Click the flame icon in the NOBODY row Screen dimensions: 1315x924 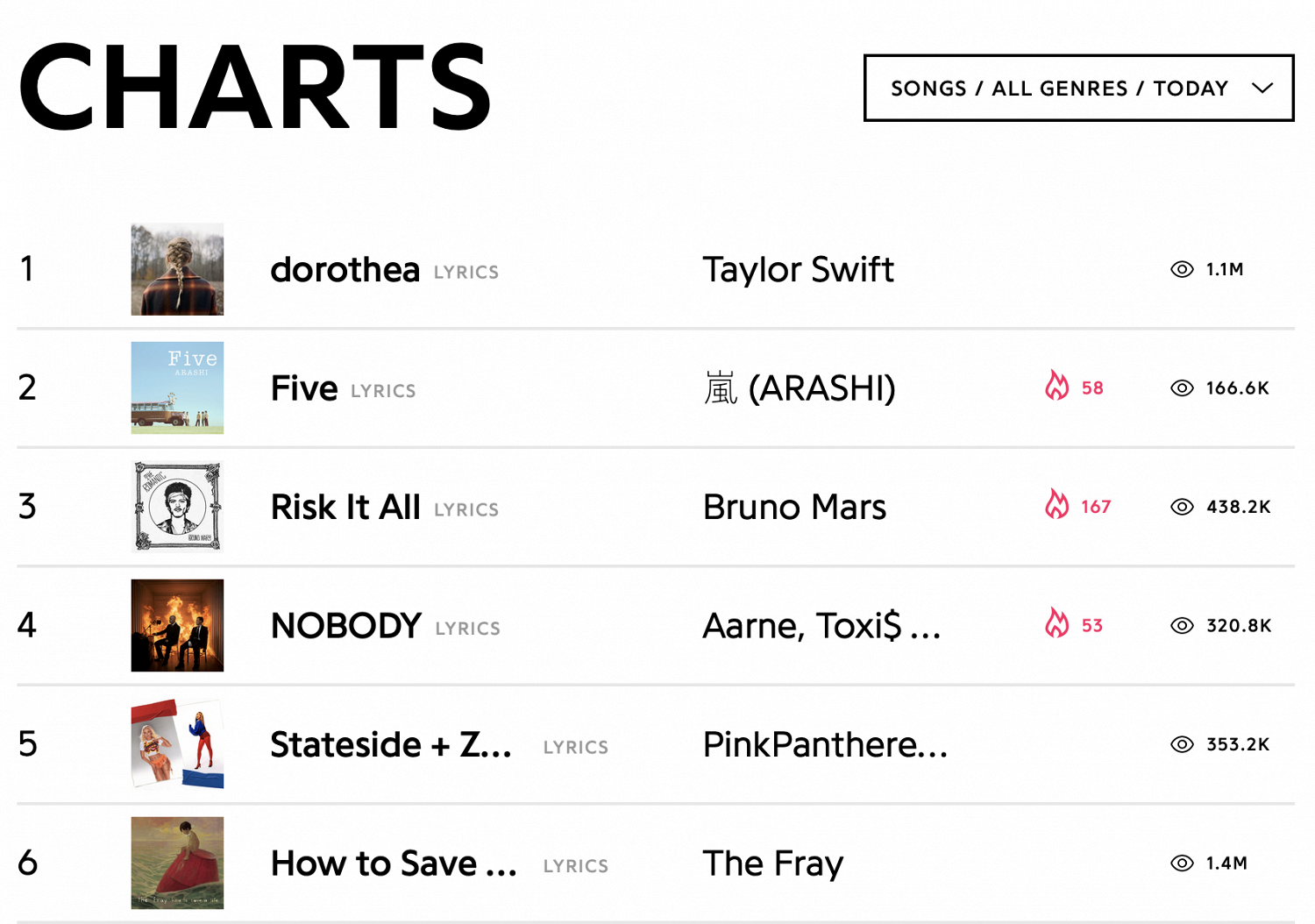click(1057, 623)
